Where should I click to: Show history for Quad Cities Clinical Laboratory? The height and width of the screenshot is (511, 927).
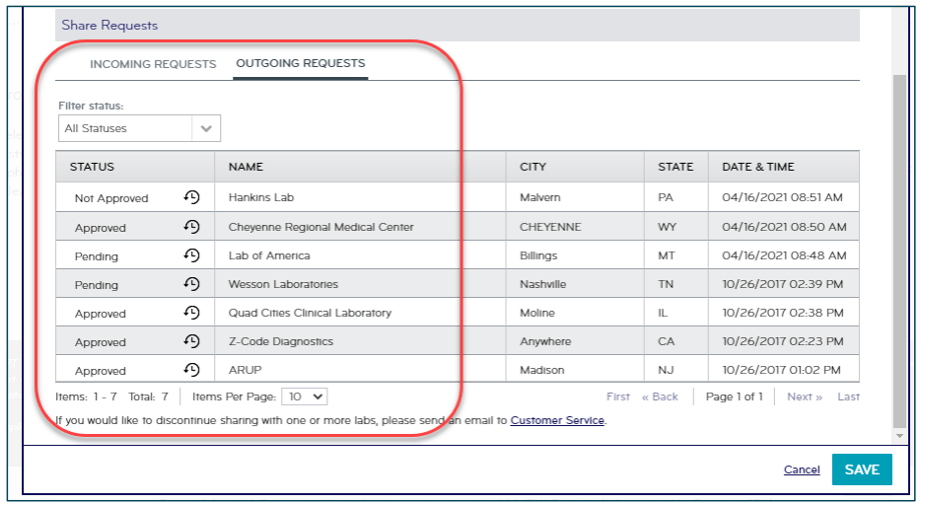point(192,313)
